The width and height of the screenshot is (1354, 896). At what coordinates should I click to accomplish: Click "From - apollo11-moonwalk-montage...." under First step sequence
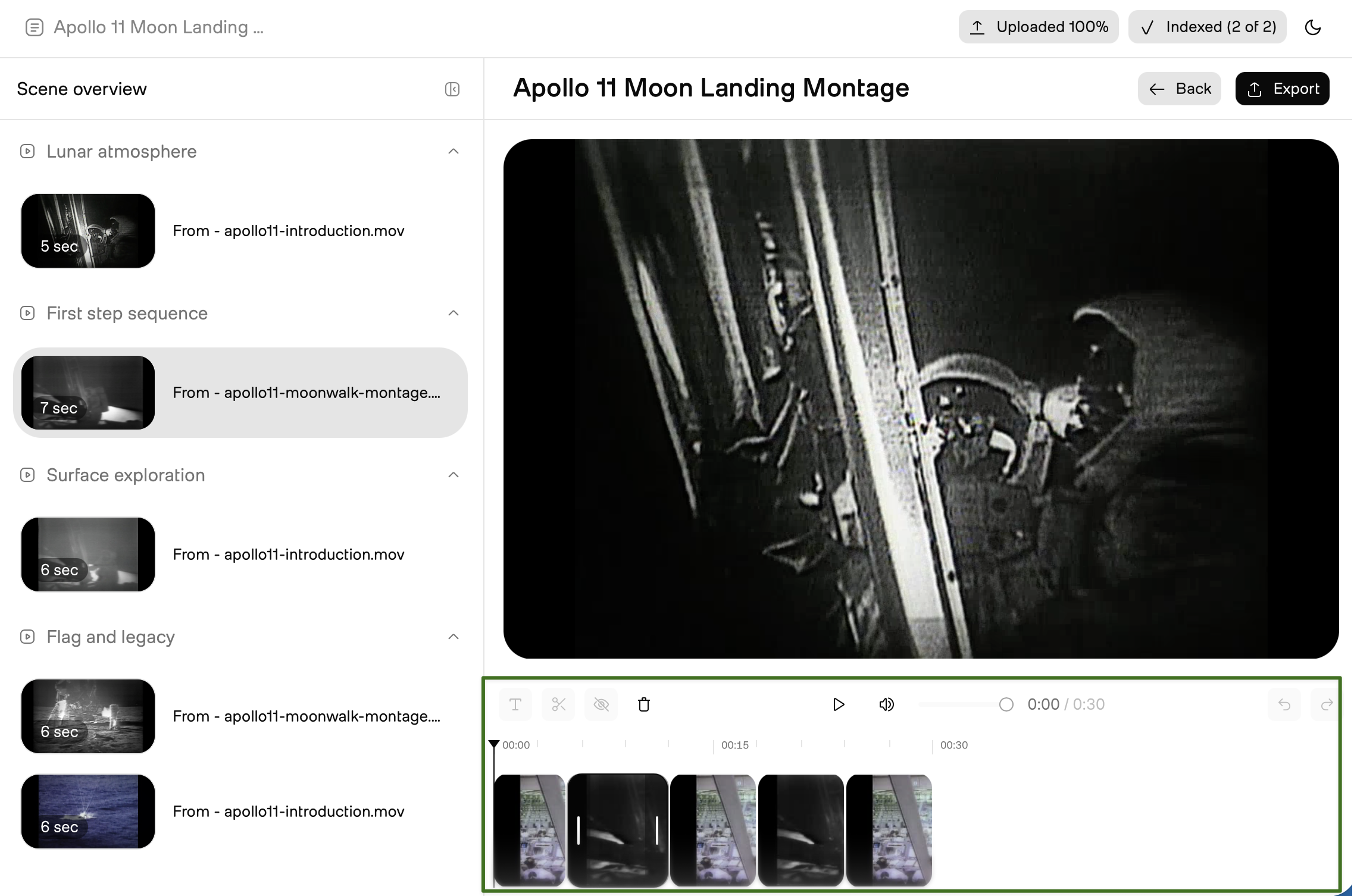307,393
